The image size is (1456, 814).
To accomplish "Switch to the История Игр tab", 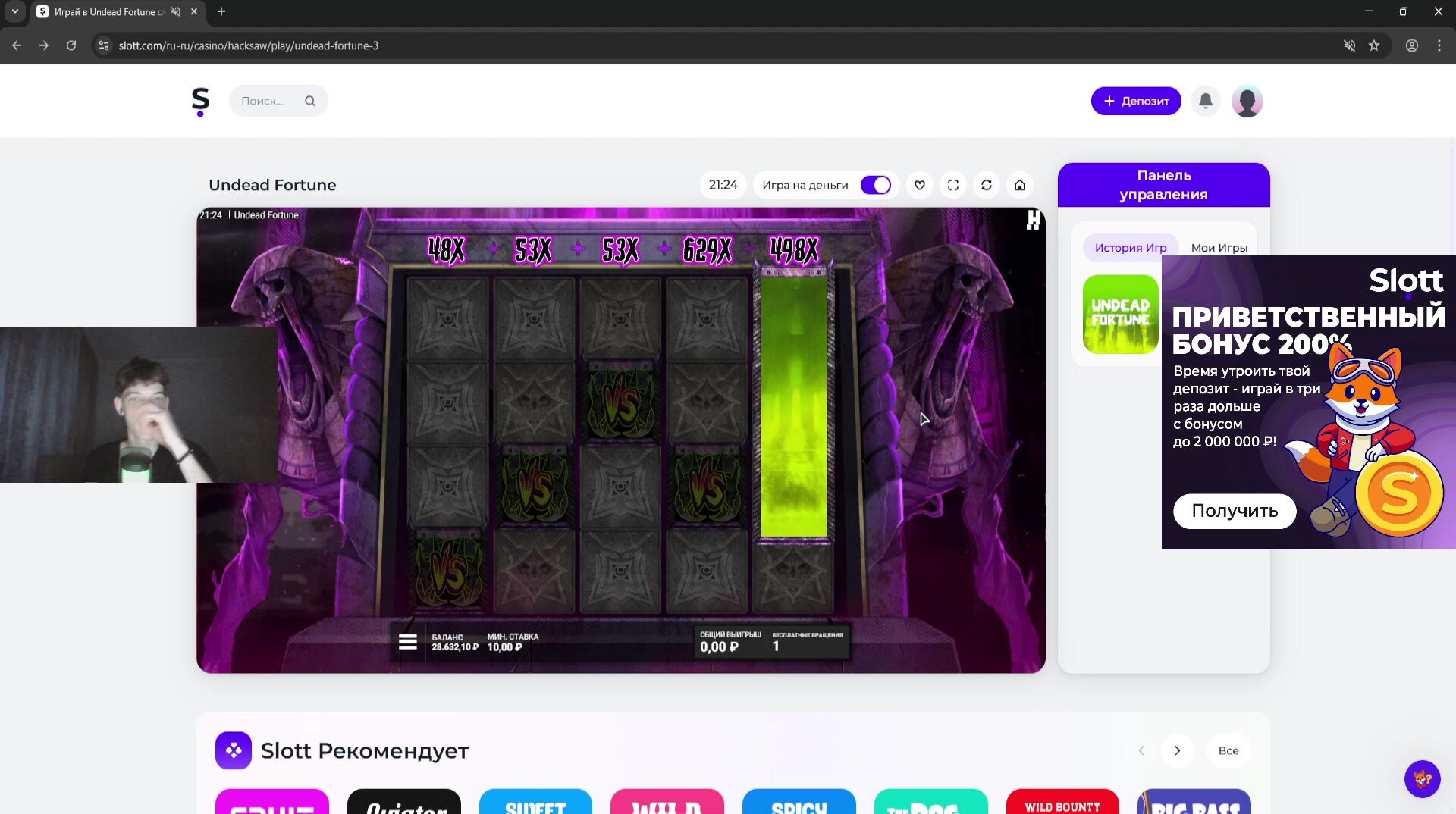I will click(x=1131, y=248).
